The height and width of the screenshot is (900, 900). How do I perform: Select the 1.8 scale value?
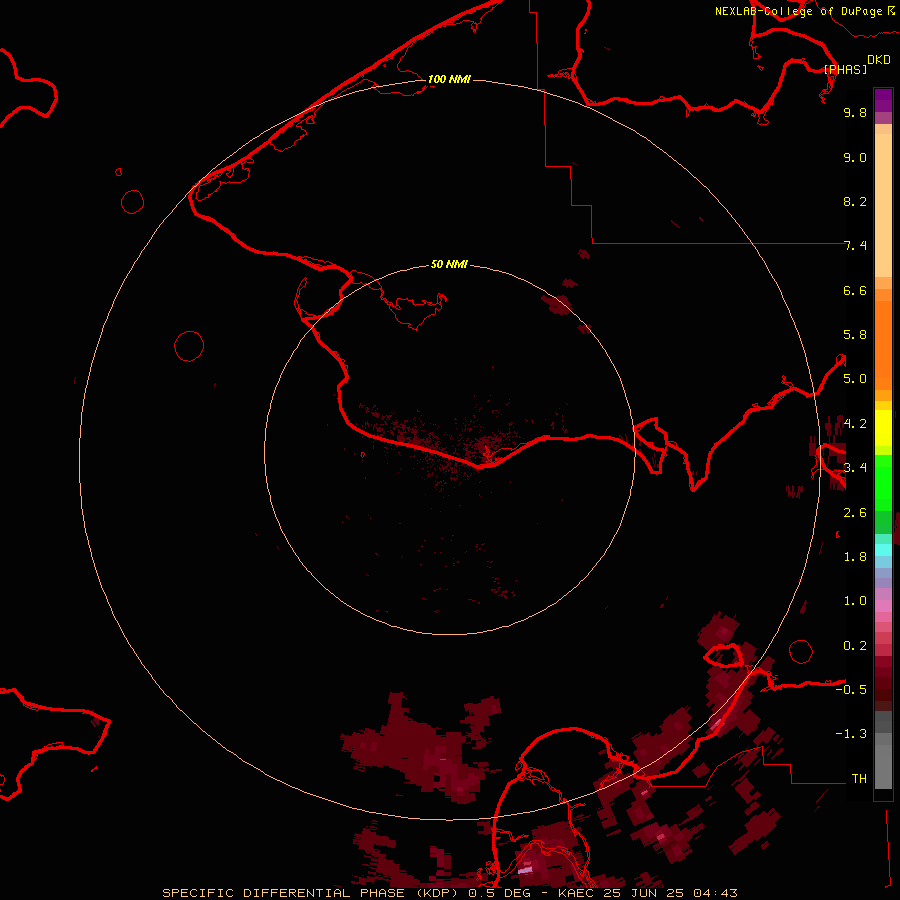click(855, 557)
